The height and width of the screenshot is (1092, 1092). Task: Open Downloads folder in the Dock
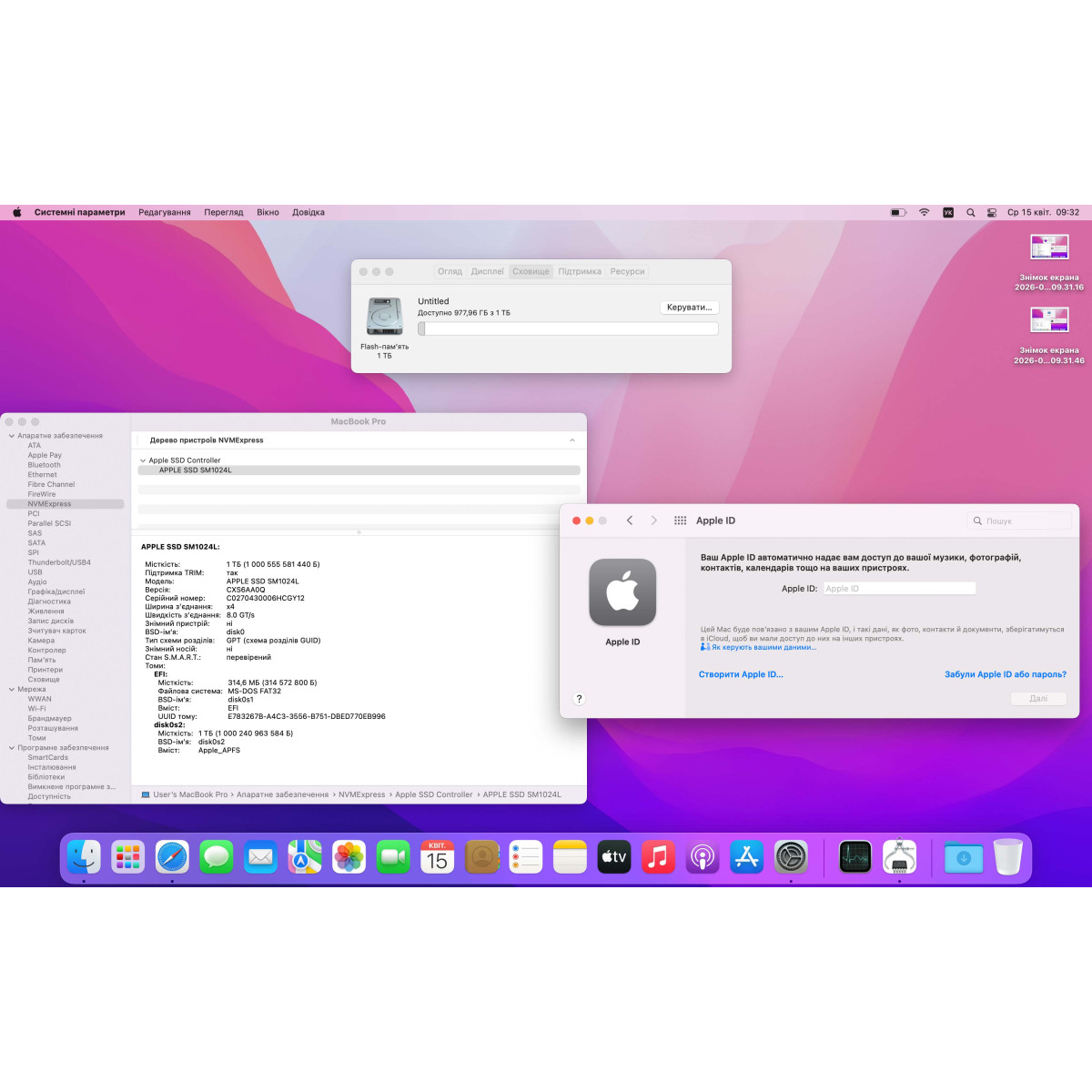click(963, 856)
